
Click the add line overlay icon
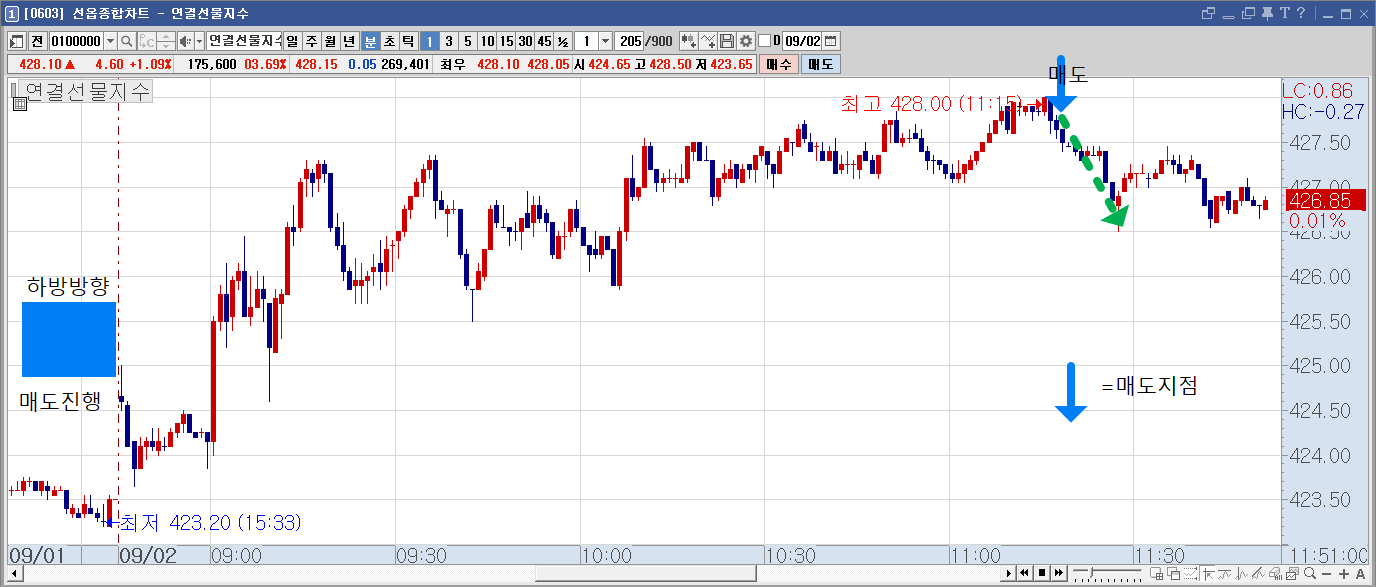click(x=708, y=41)
